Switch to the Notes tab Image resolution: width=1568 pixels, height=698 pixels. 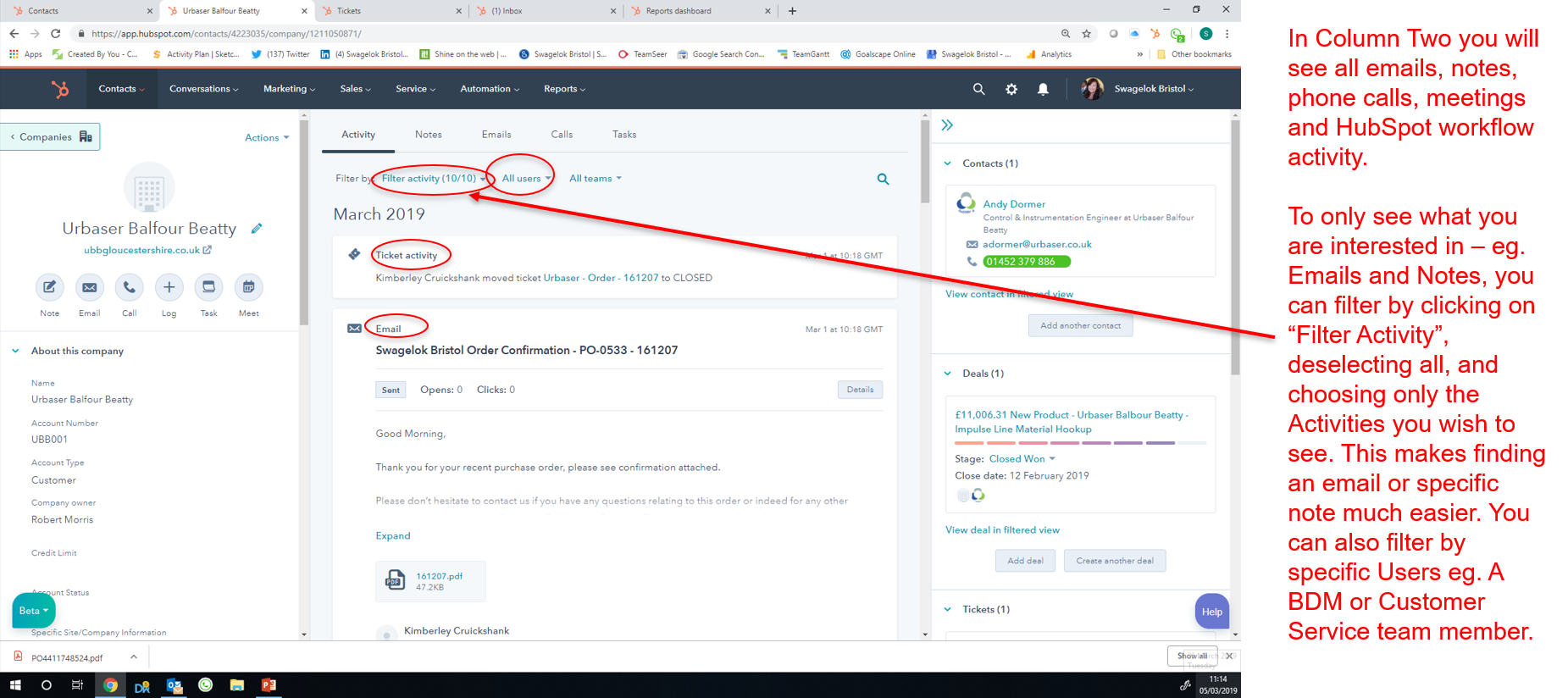pos(429,135)
